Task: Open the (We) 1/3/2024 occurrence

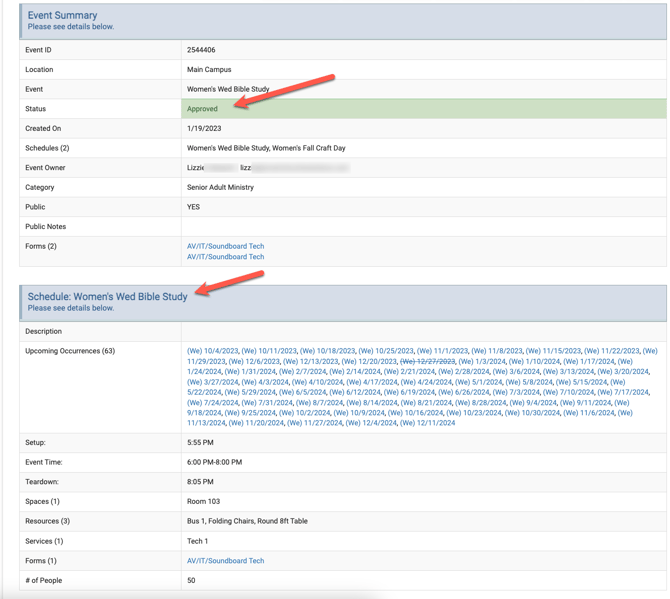Action: [x=482, y=361]
